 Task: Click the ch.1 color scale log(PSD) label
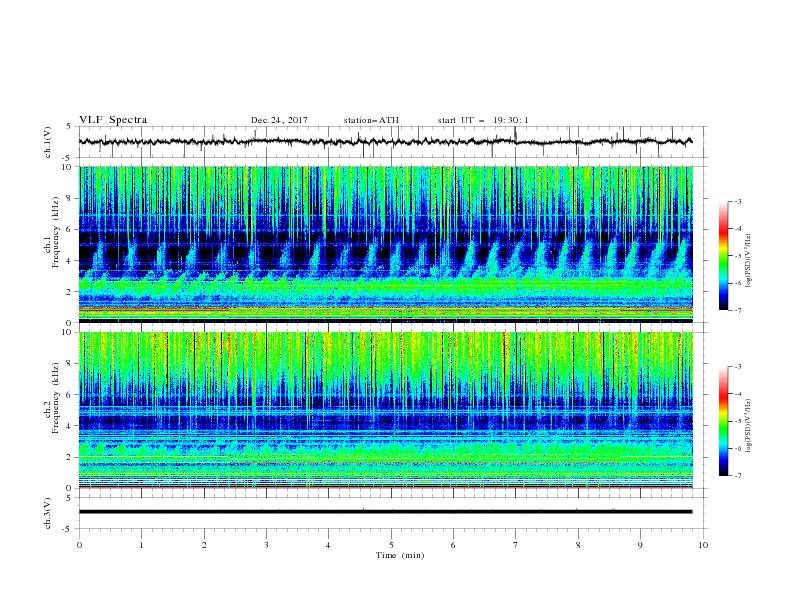click(749, 261)
